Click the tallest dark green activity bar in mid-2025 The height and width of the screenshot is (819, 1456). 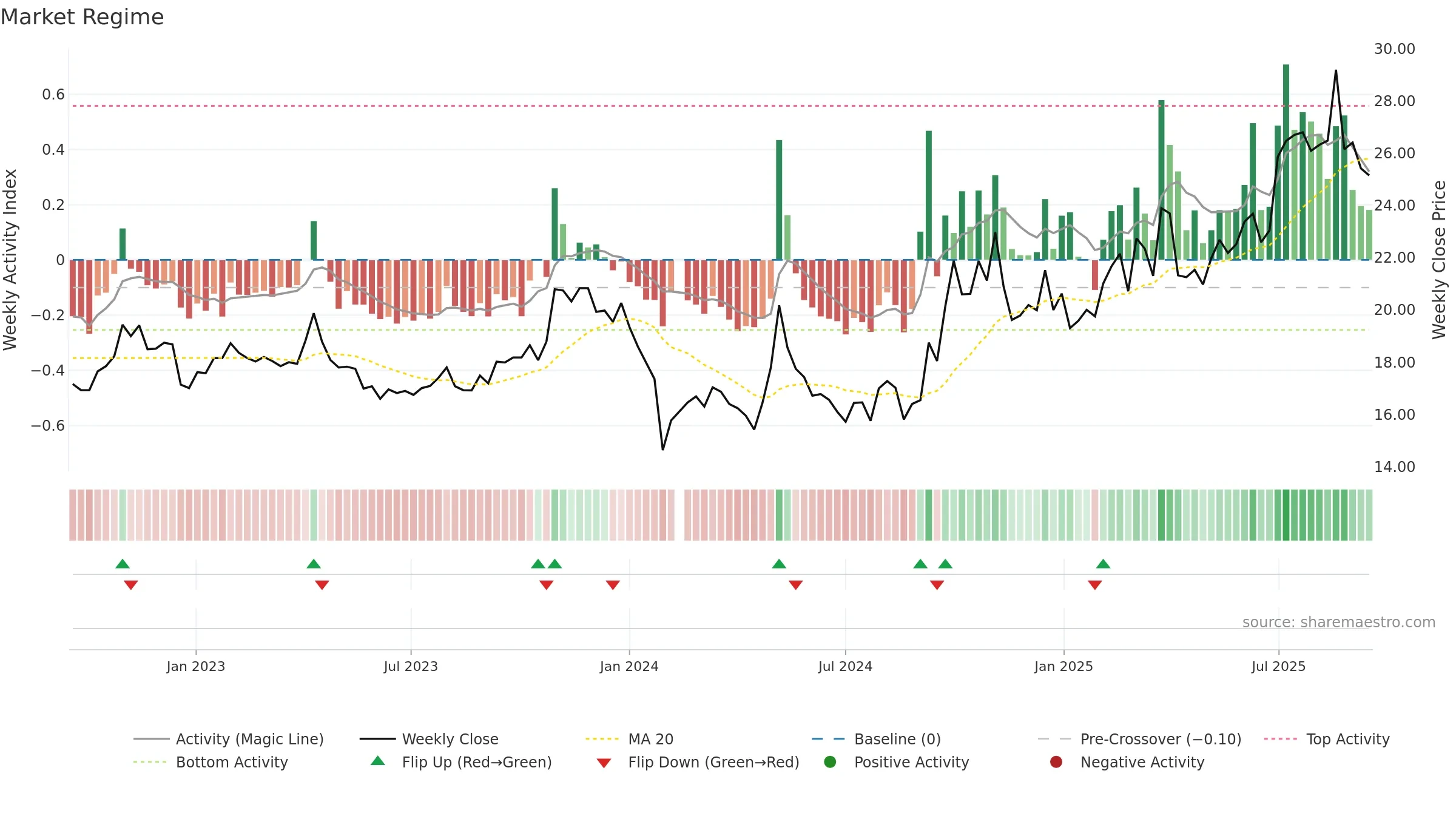pos(1286,162)
